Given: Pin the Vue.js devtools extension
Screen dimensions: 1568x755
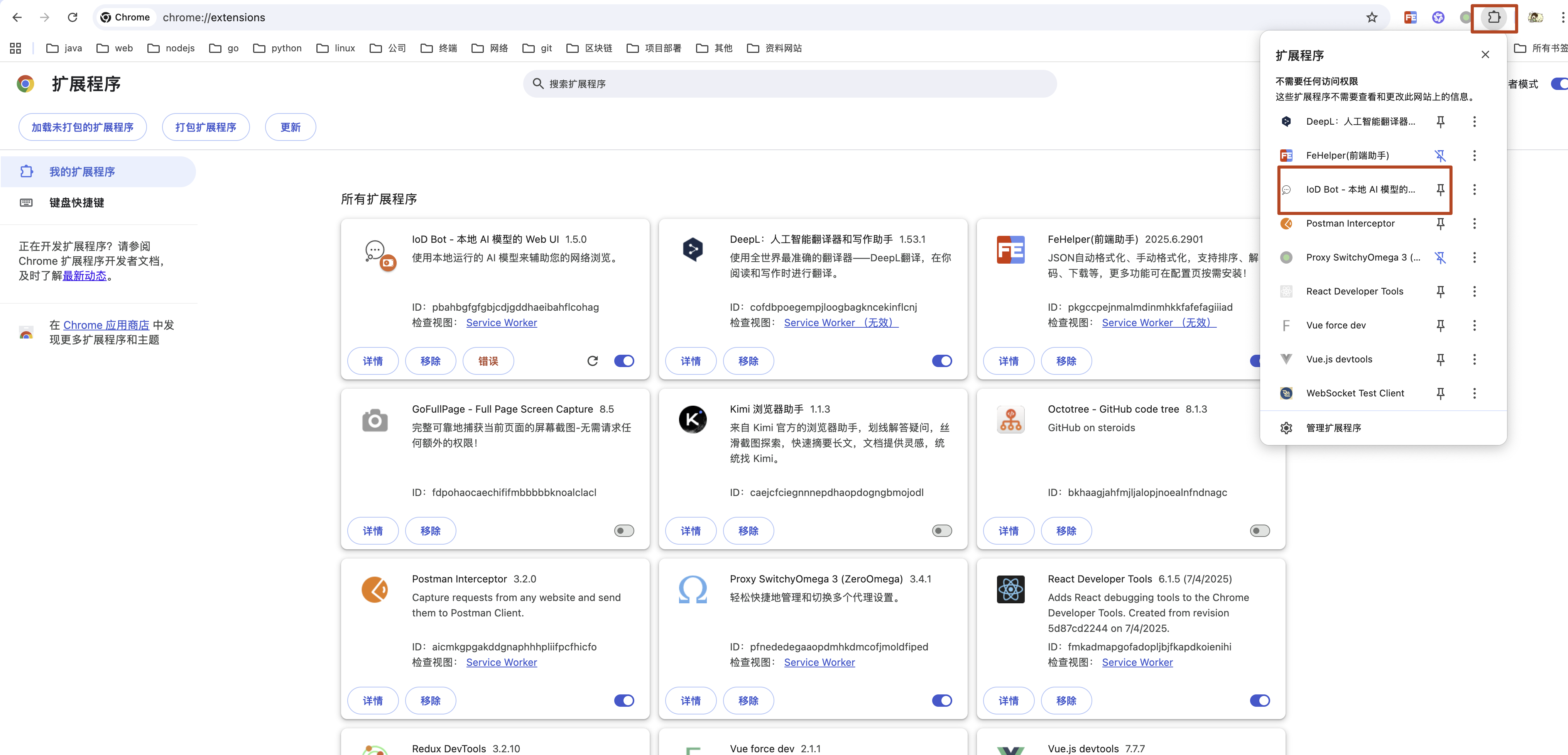Looking at the screenshot, I should (x=1440, y=359).
